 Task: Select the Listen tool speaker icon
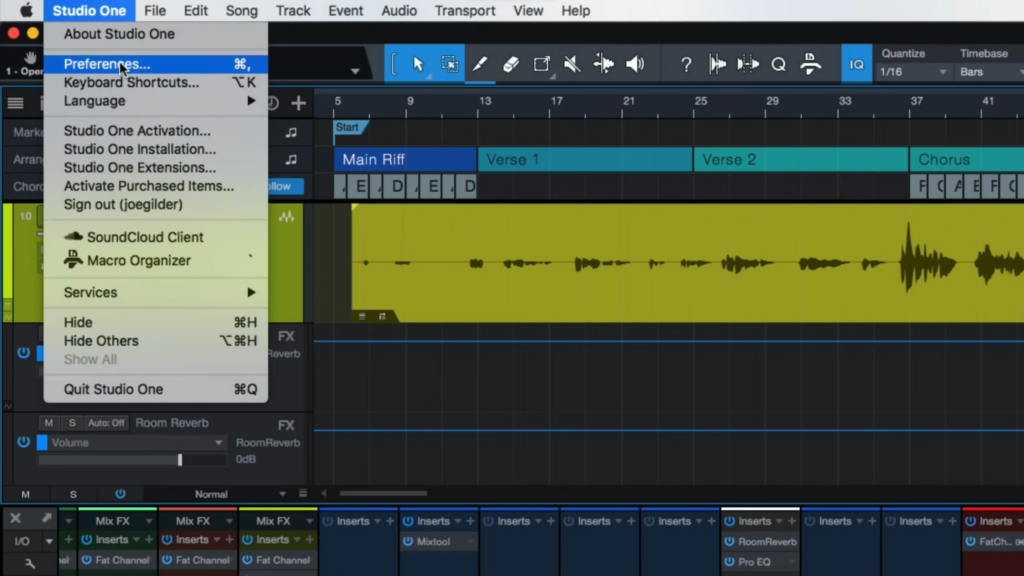click(x=635, y=64)
